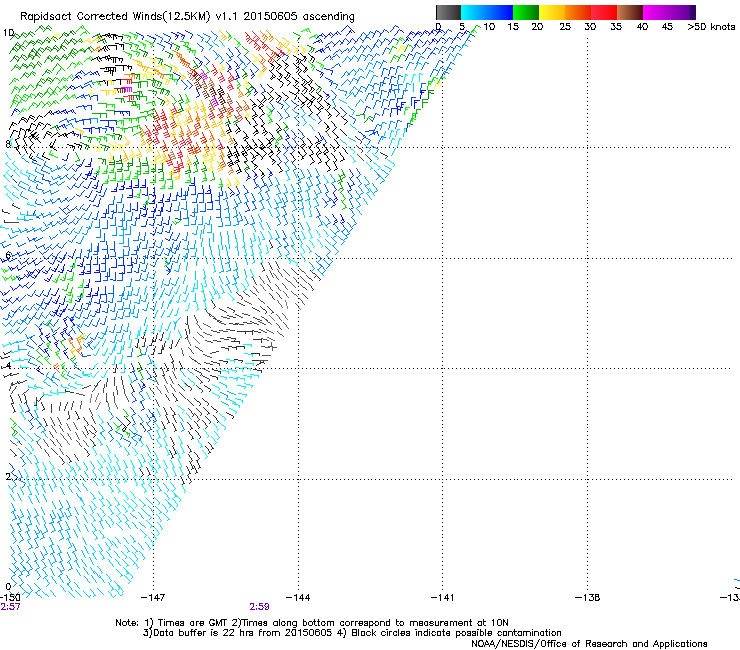Viewport: 740px width, 650px height.
Task: Click the green 15-20 knots legend swatch
Action: [526, 12]
